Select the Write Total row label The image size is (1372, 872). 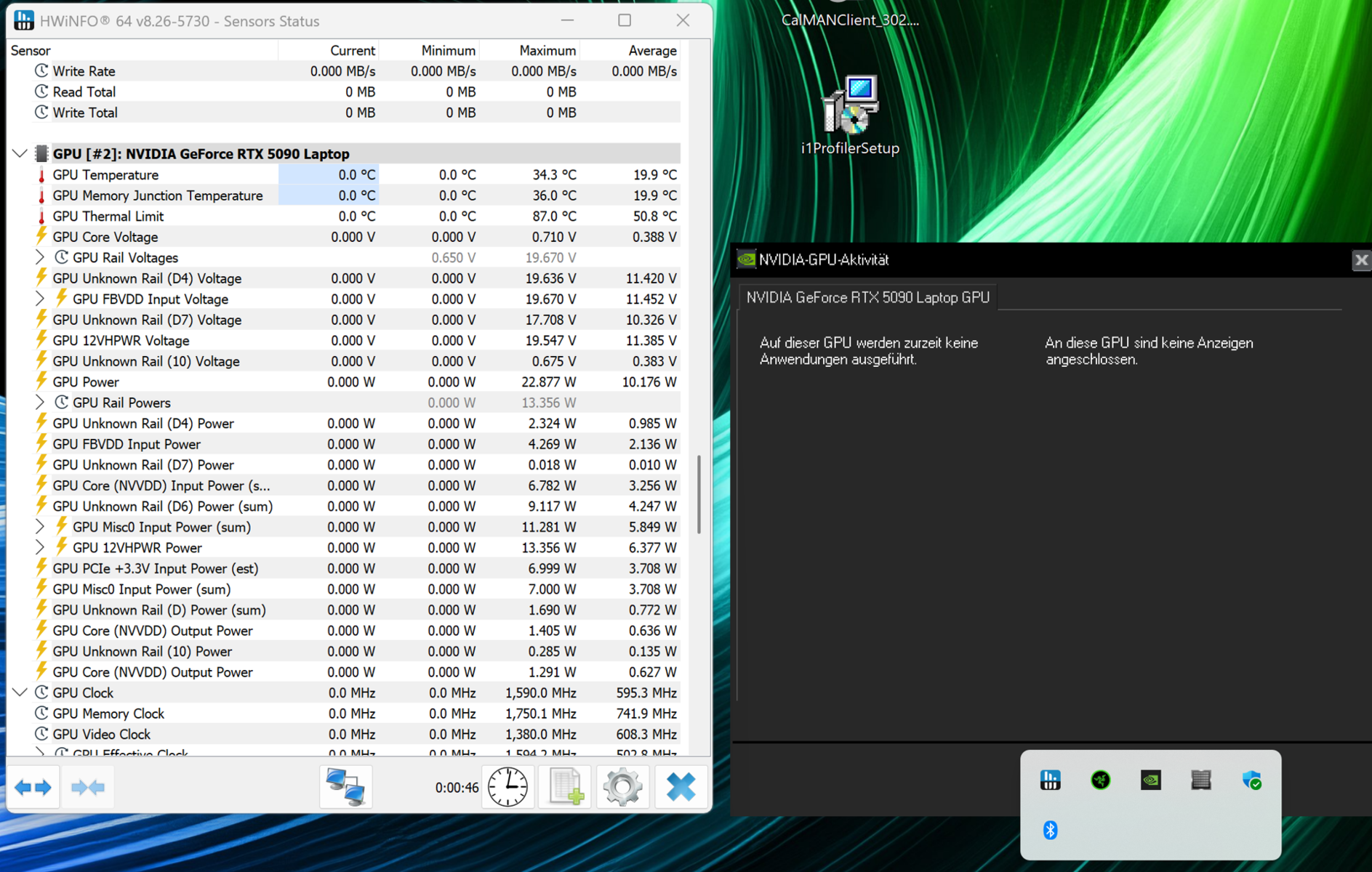[x=85, y=113]
